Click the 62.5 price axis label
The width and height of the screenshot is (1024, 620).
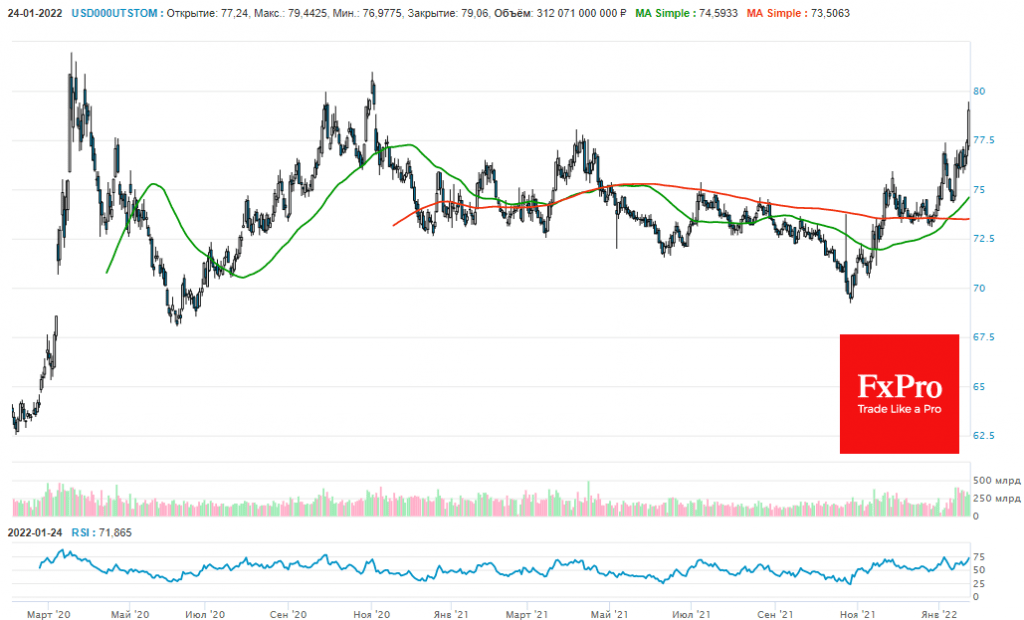[x=986, y=436]
